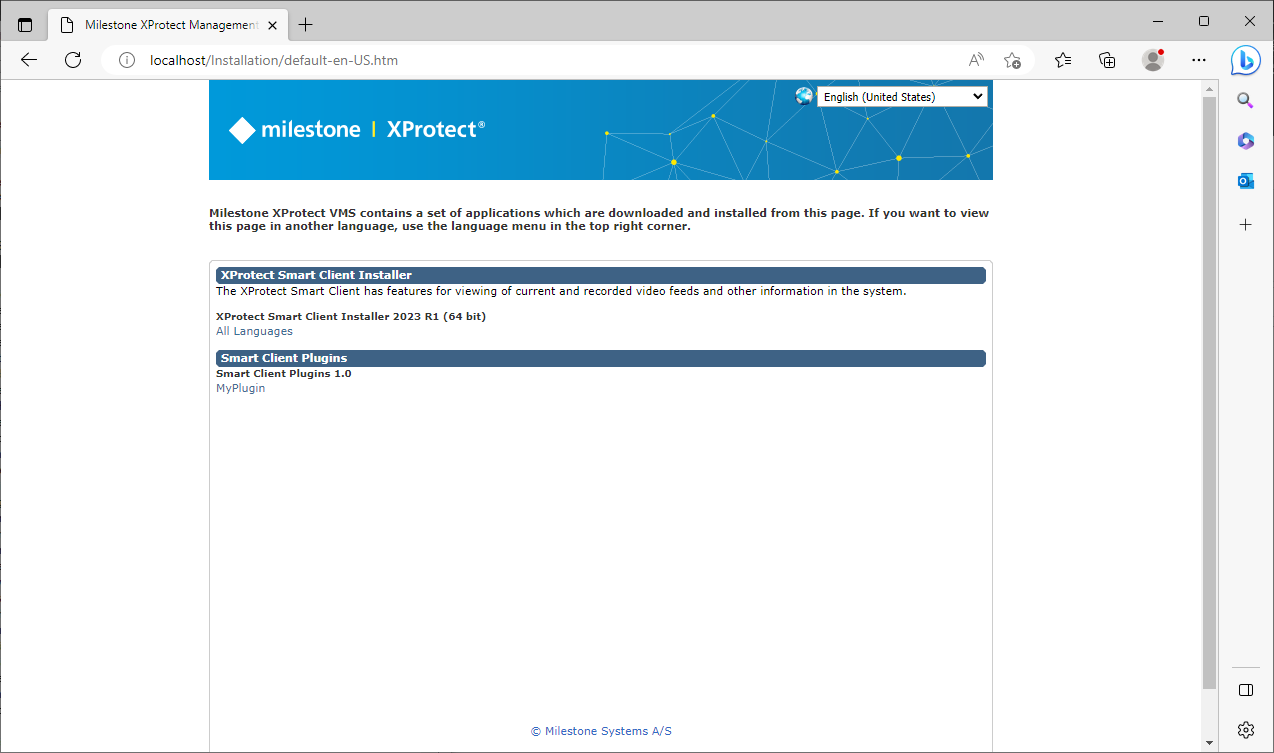Close the Milestone XProtect Management tab

click(272, 24)
